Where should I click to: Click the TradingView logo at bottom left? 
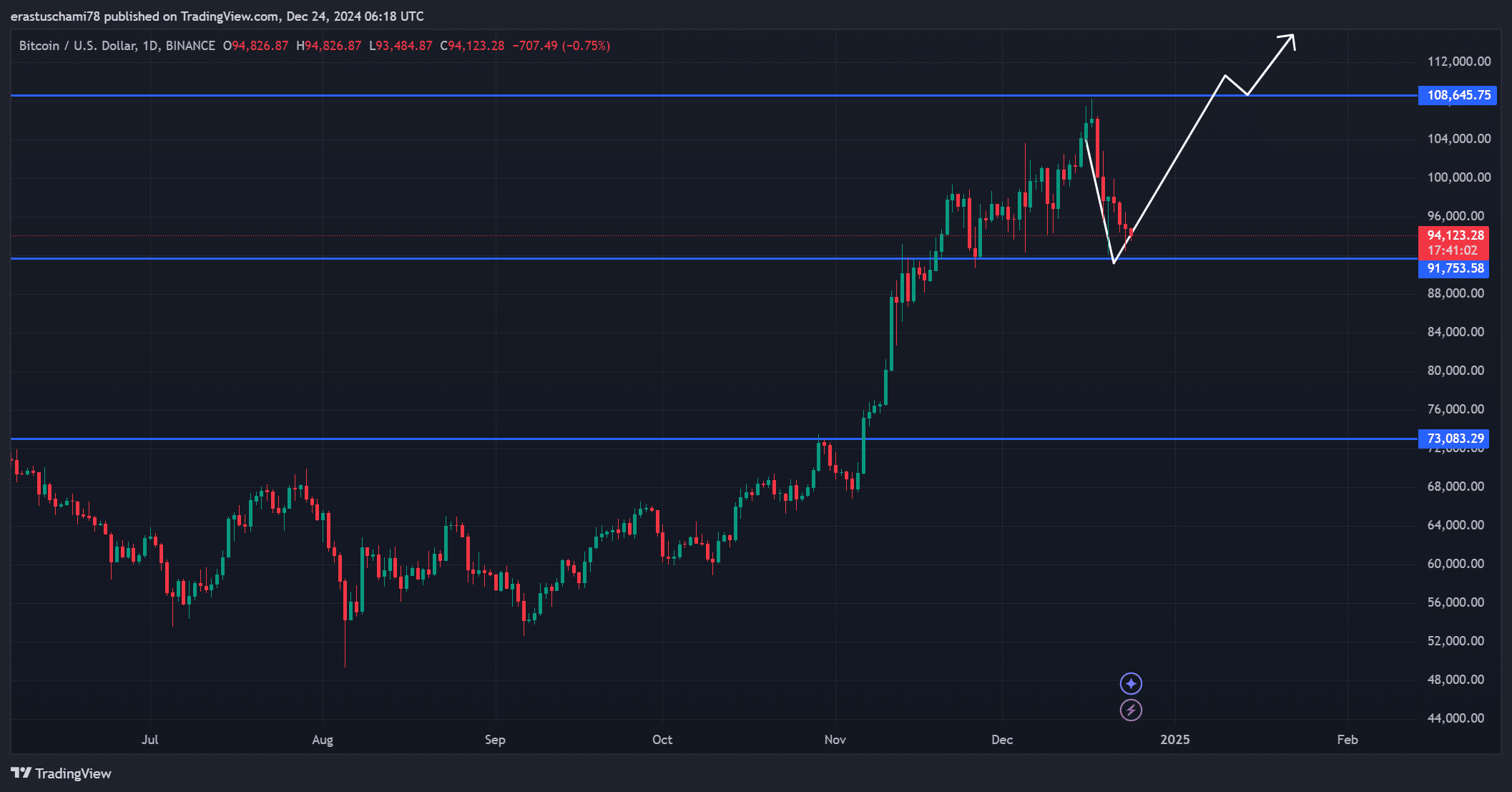(62, 773)
